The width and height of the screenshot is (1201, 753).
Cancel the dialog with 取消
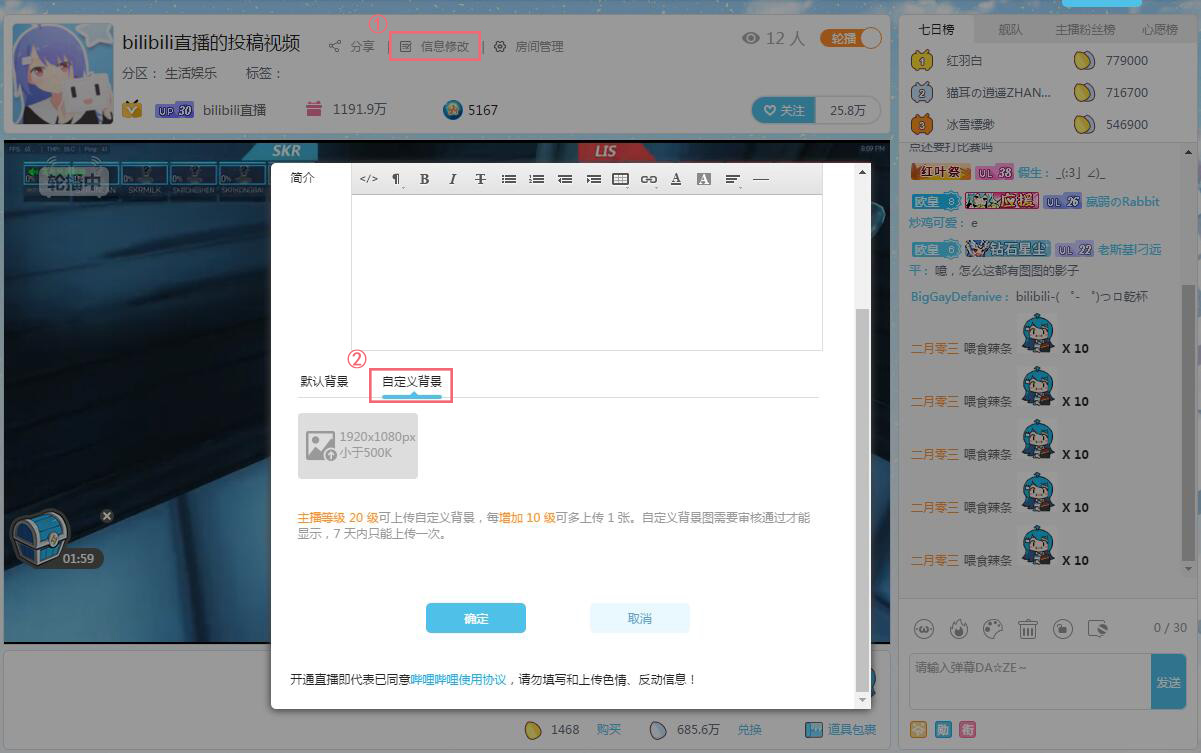640,618
